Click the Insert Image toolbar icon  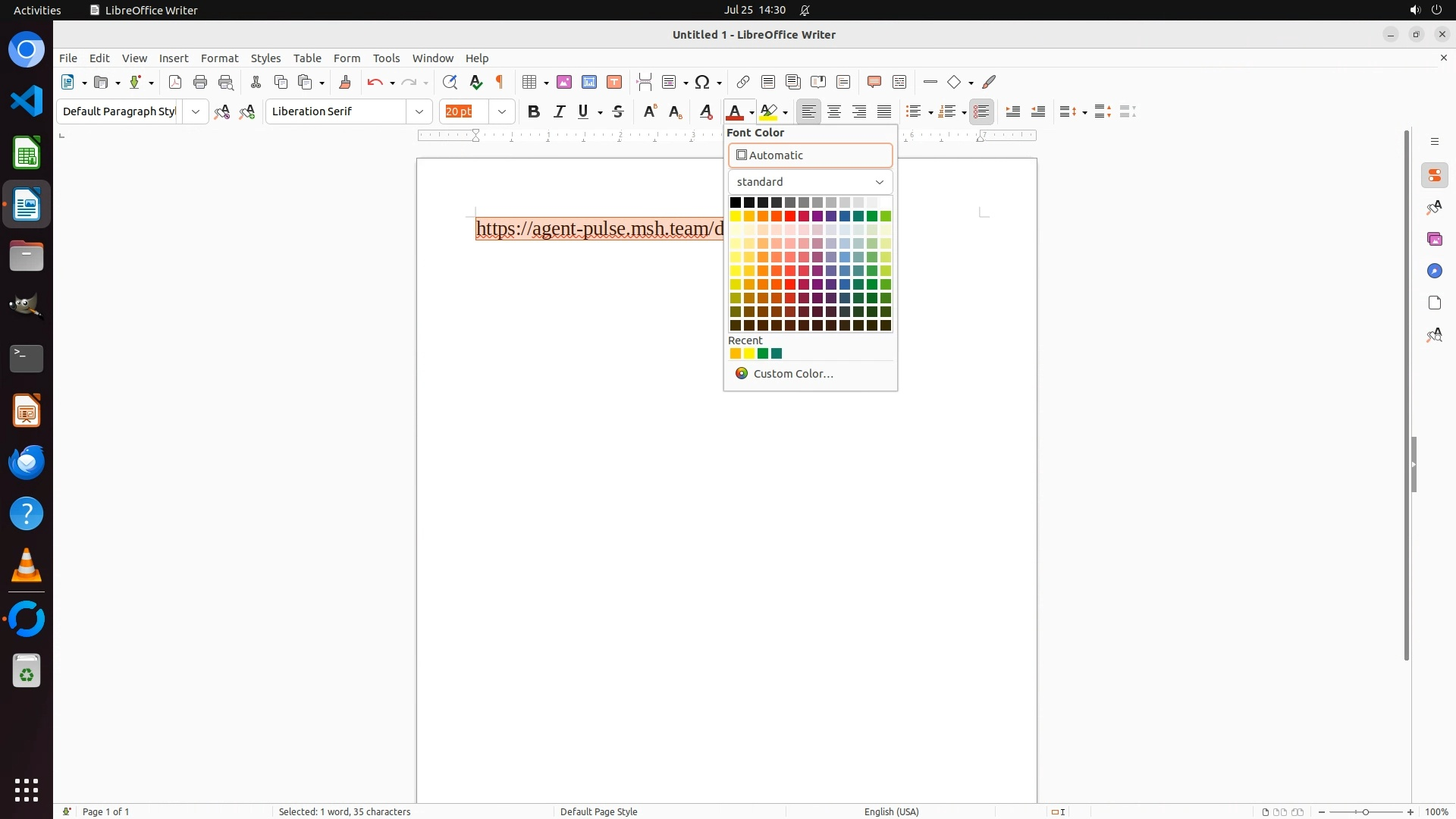pyautogui.click(x=564, y=82)
